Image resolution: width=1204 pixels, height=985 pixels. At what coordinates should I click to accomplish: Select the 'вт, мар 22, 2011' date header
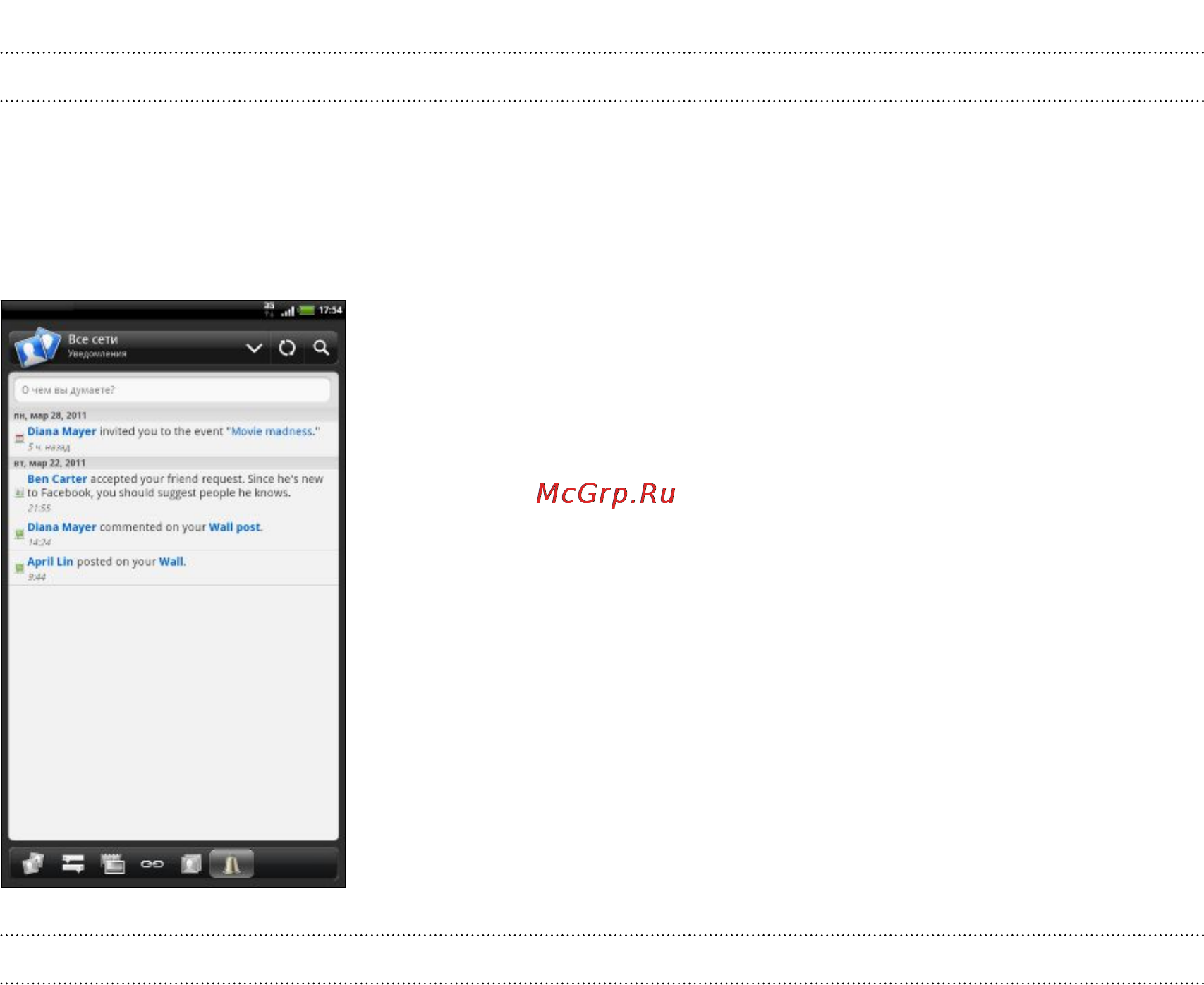click(49, 463)
